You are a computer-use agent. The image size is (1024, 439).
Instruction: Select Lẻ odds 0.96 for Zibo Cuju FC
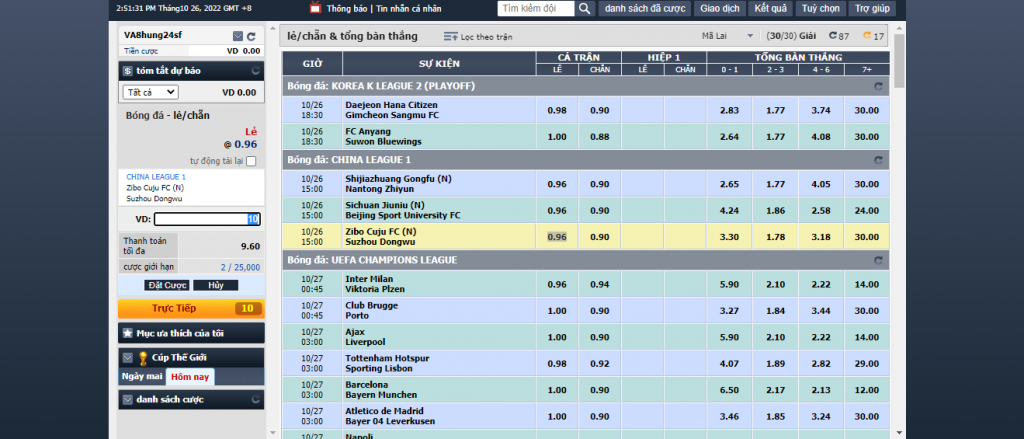click(x=557, y=237)
